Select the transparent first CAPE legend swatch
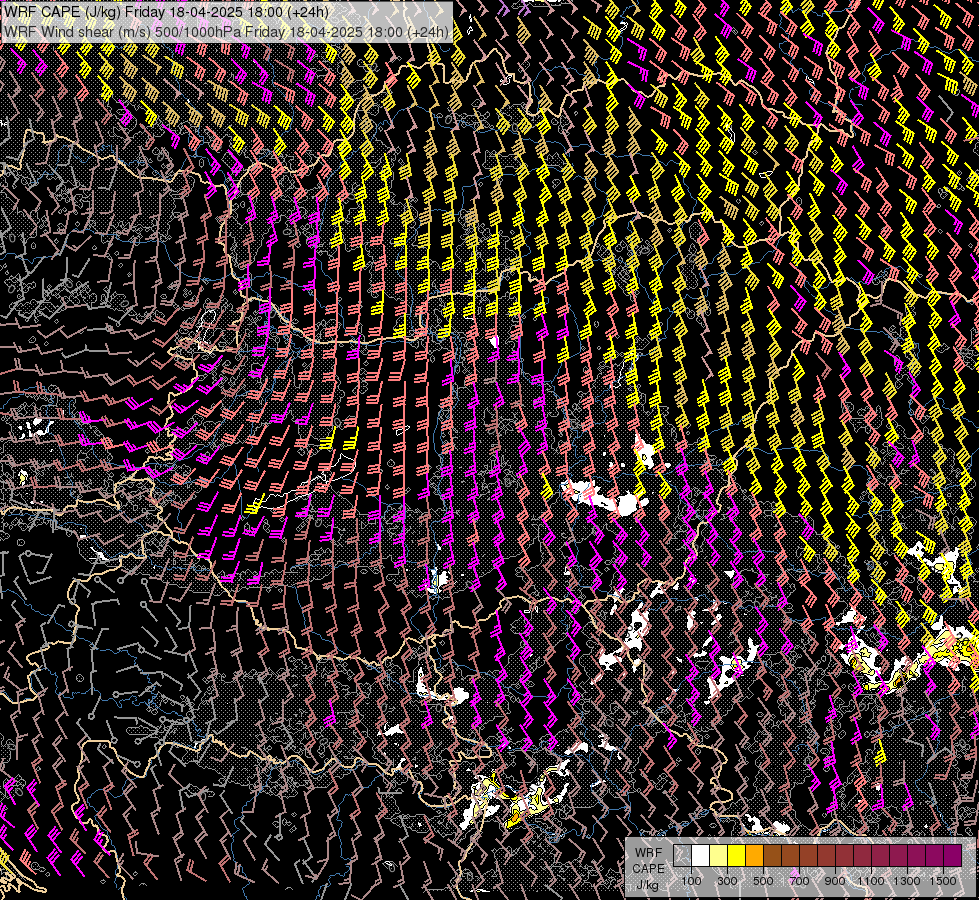 682,855
